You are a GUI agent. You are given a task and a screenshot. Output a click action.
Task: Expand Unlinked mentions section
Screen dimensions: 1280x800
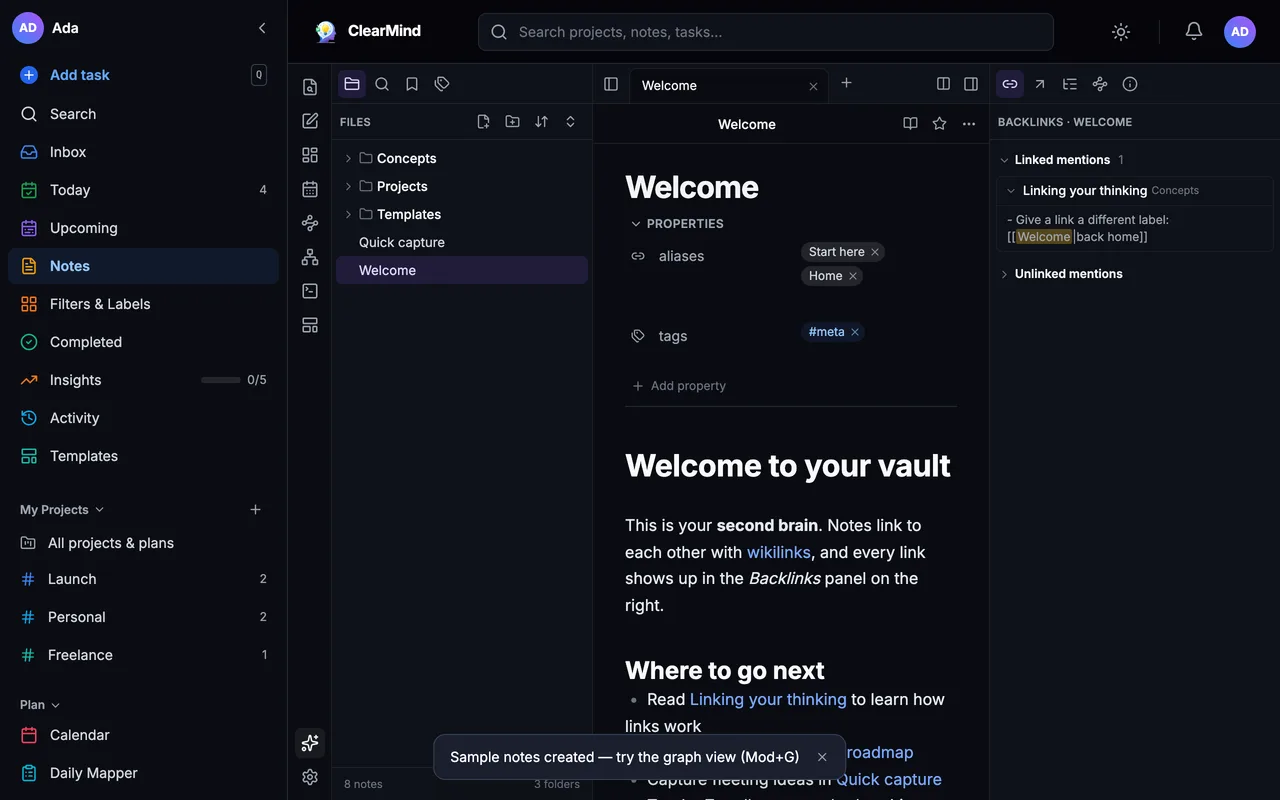(1061, 274)
